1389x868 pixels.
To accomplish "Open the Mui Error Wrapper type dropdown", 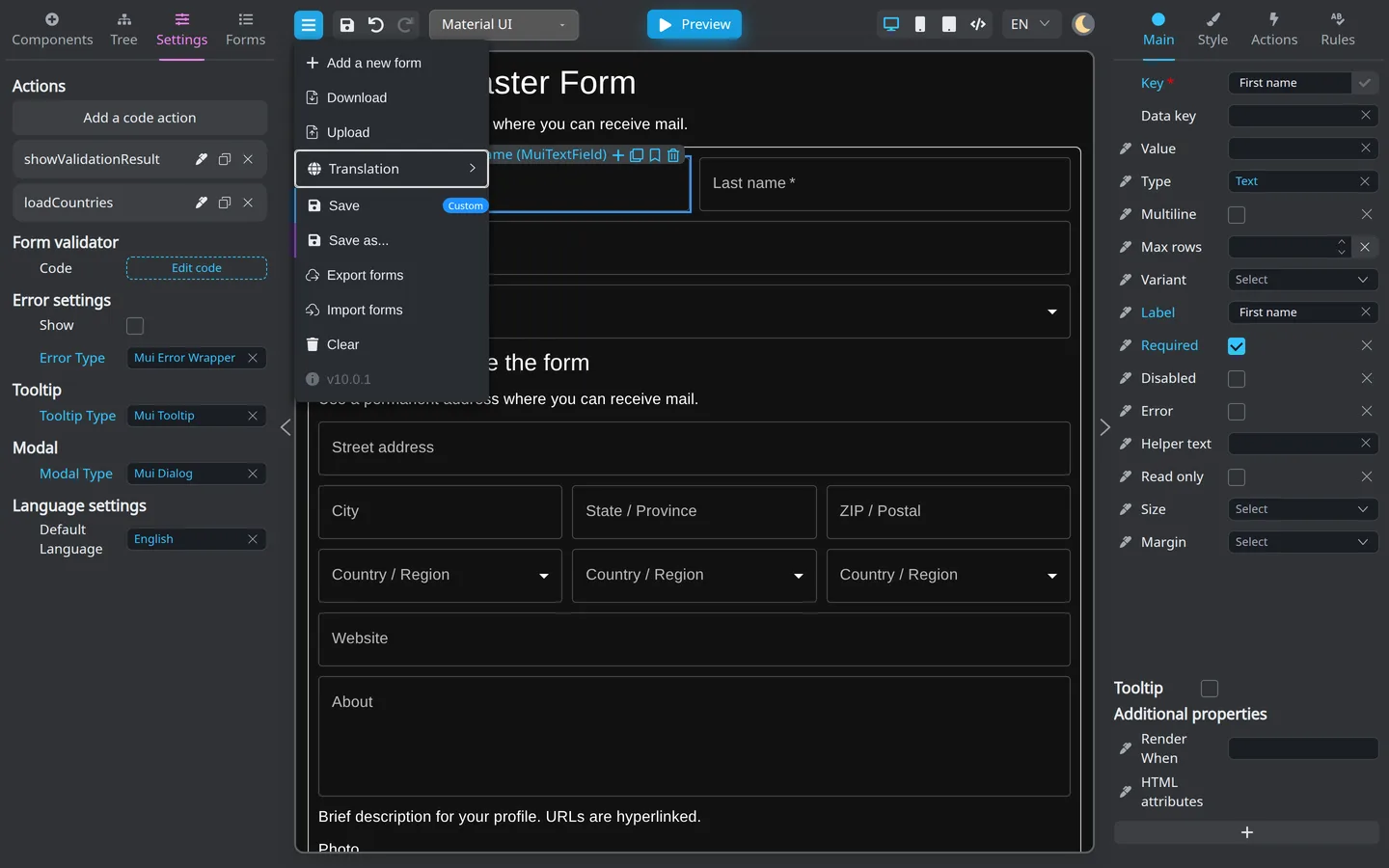I will tap(197, 358).
